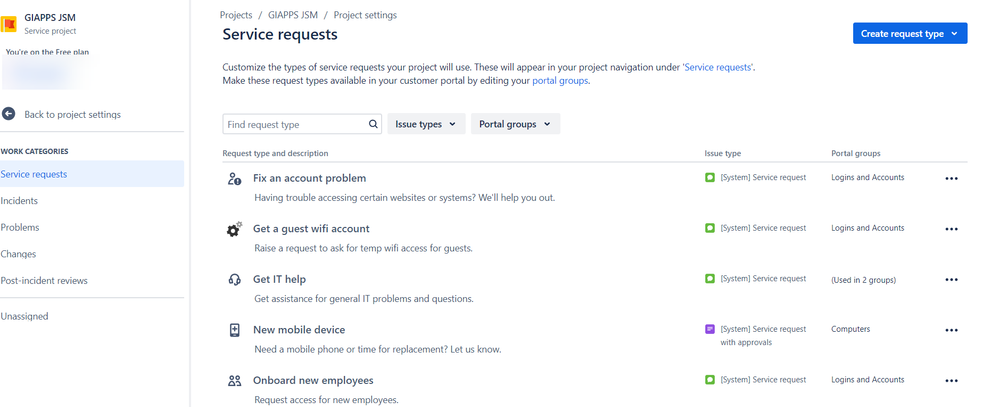Expand the Issue types filter dropdown
999x407 pixels.
(426, 124)
